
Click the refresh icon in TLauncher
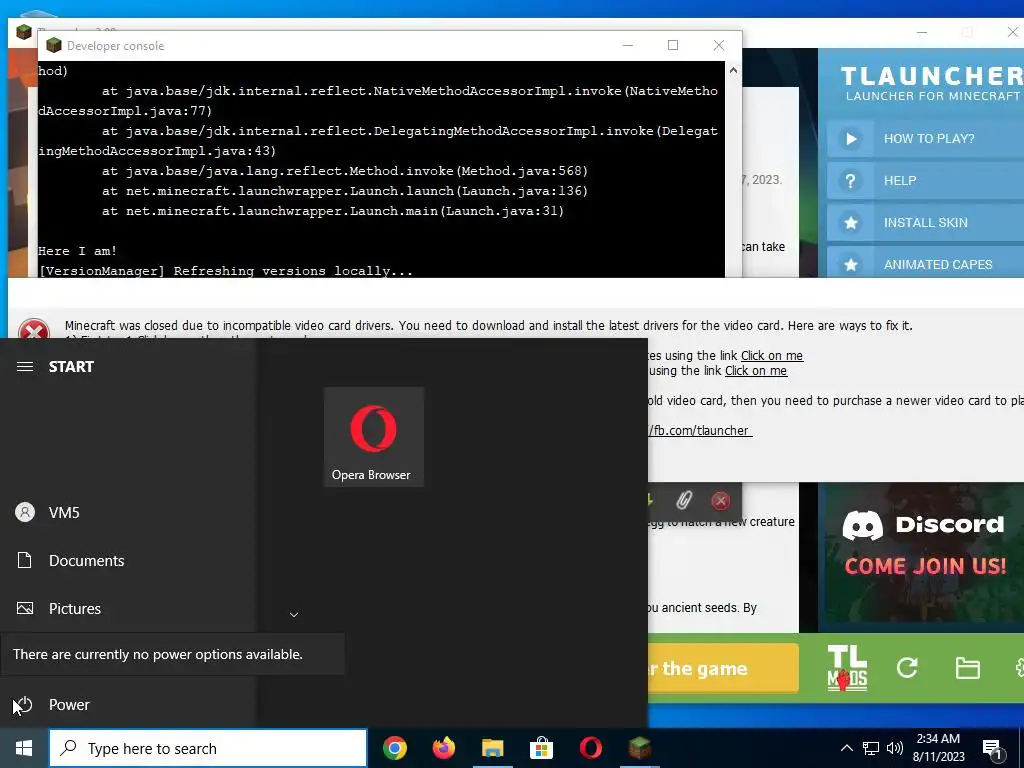coord(907,667)
